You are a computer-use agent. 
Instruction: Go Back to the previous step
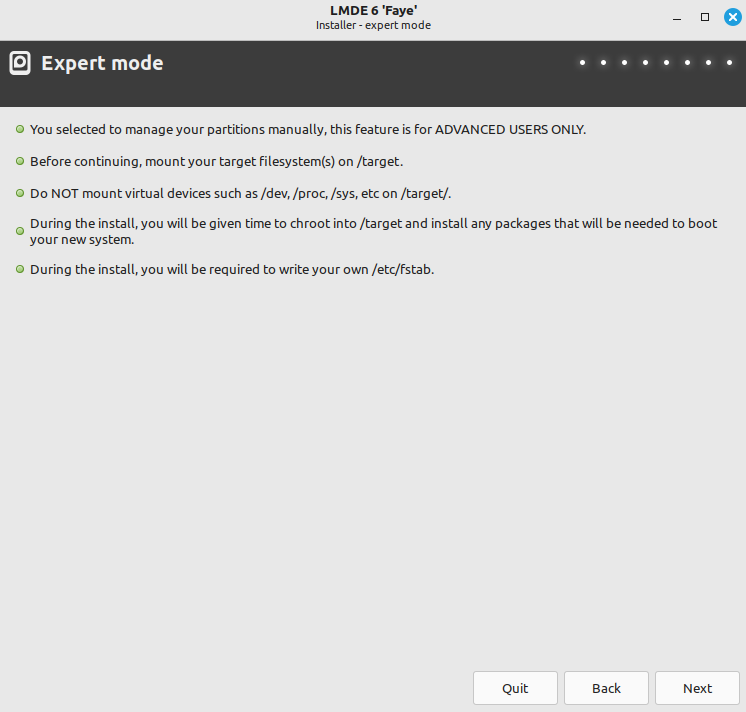pyautogui.click(x=606, y=688)
